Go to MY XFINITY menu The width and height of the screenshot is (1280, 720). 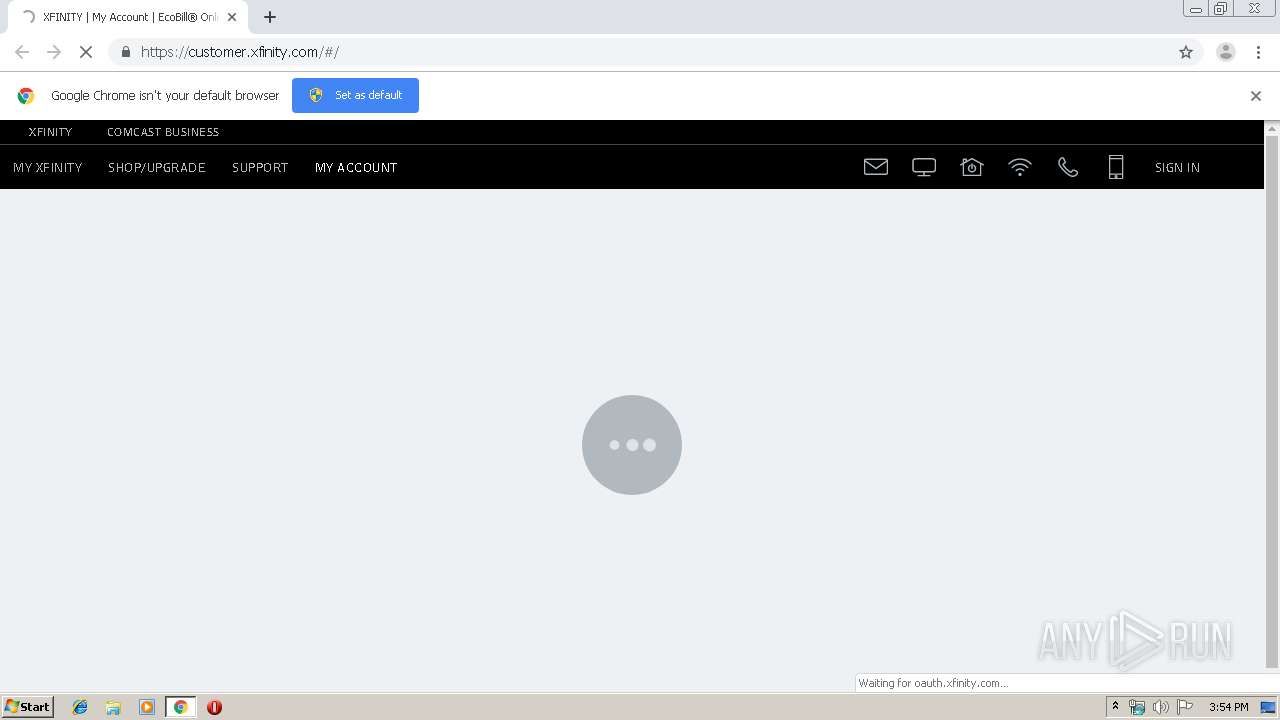pos(47,167)
